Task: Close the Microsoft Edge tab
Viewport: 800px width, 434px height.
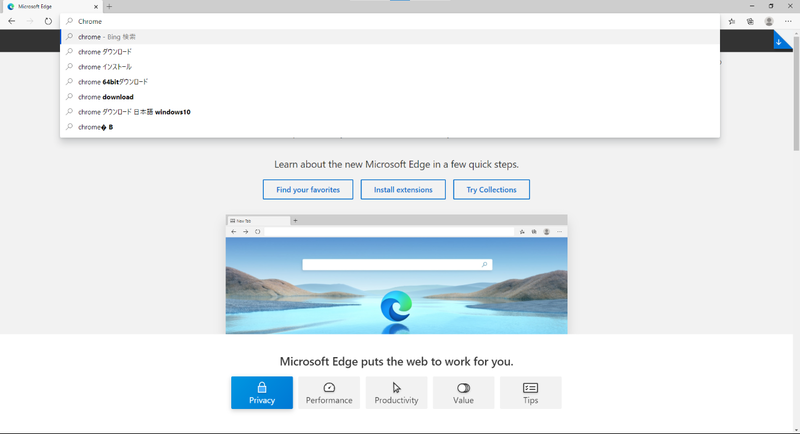Action: [x=95, y=7]
